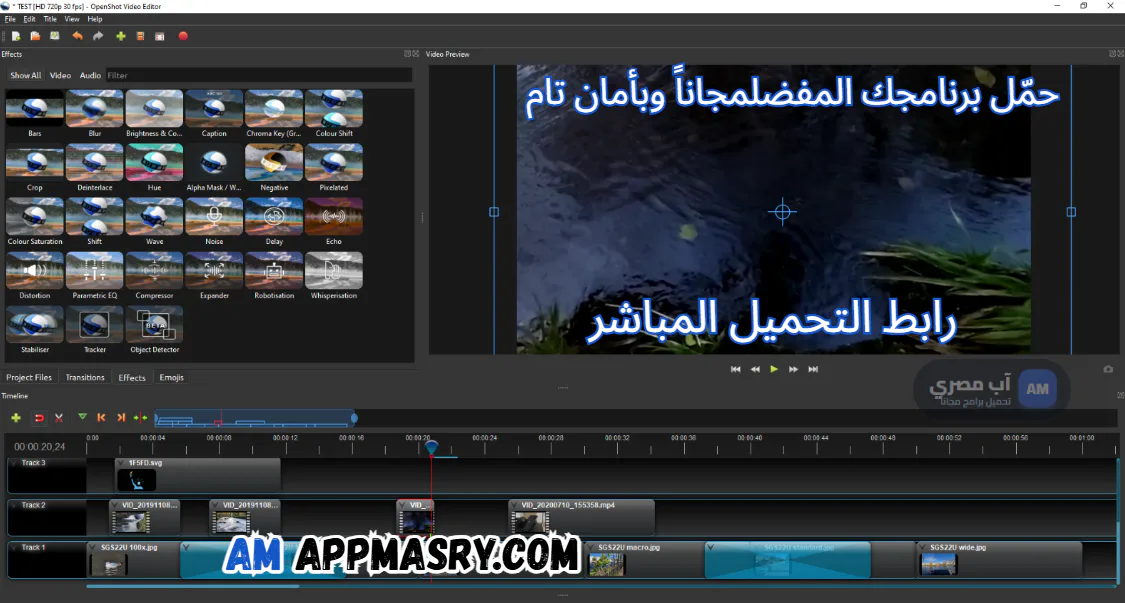1125x603 pixels.
Task: Toggle the razor cutting tool
Action: pyautogui.click(x=59, y=418)
